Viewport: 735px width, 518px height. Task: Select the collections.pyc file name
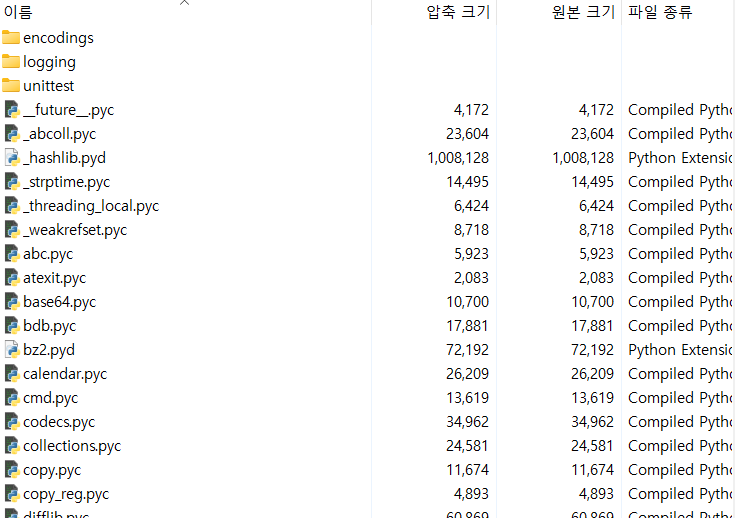72,446
